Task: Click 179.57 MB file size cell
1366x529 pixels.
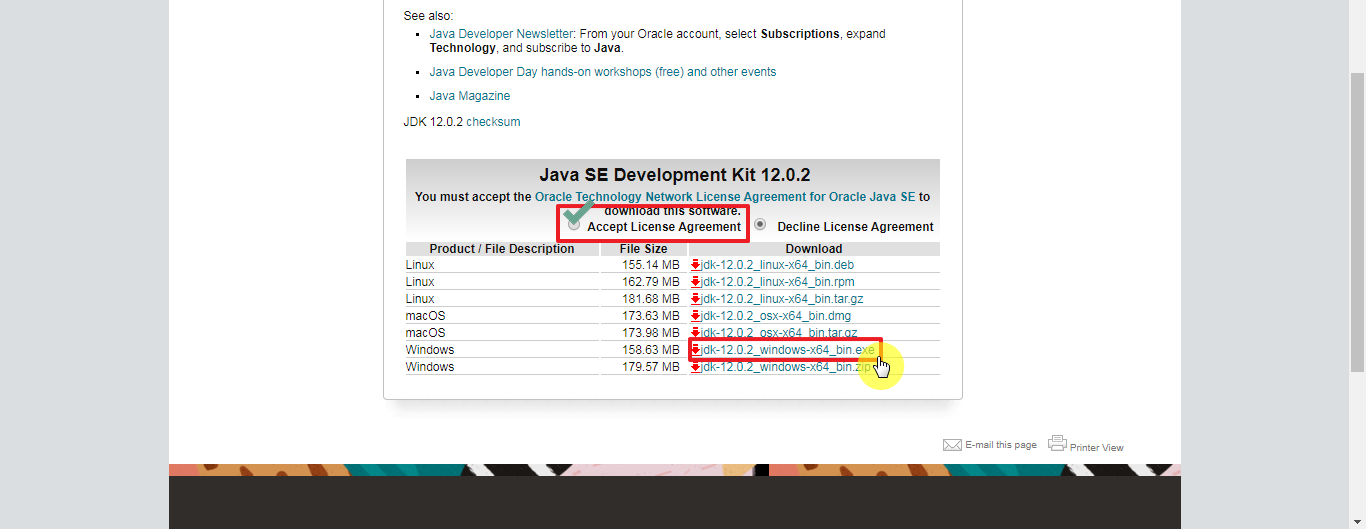Action: [x=650, y=367]
